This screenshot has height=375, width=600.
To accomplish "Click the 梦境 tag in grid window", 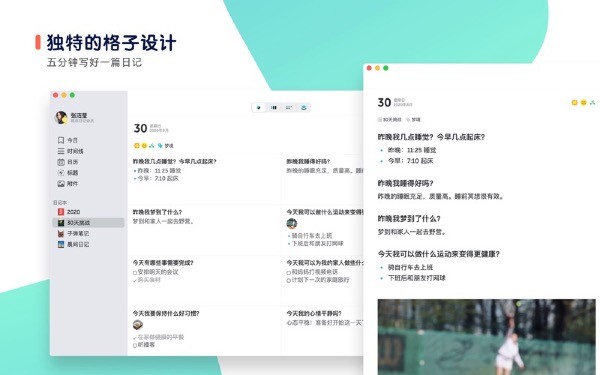I will (166, 145).
